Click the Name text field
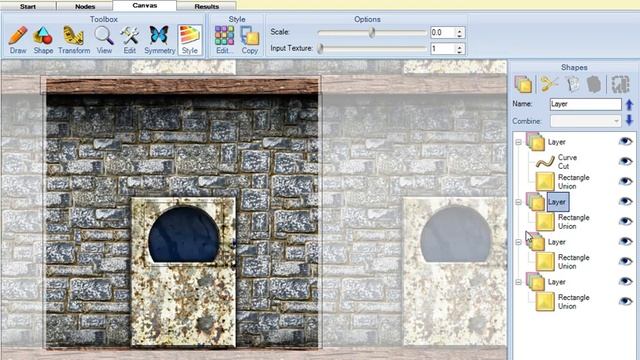This screenshot has height=360, width=640. coord(586,104)
